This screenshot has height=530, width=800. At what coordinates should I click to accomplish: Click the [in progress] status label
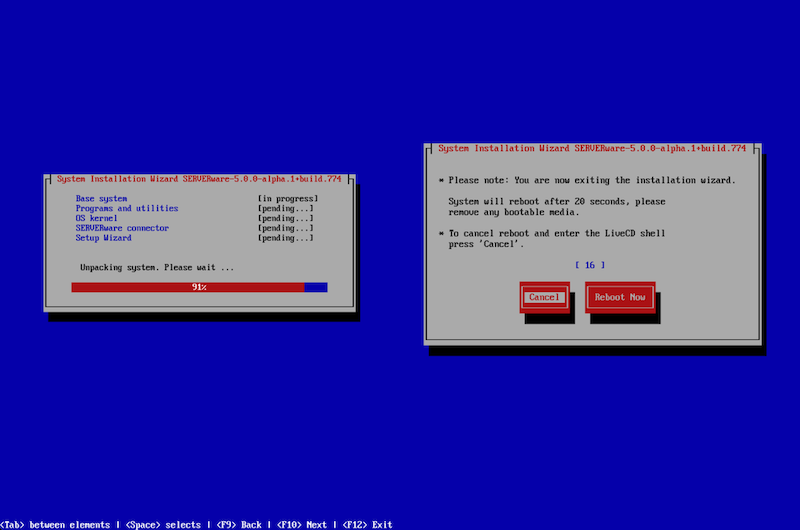(x=287, y=198)
